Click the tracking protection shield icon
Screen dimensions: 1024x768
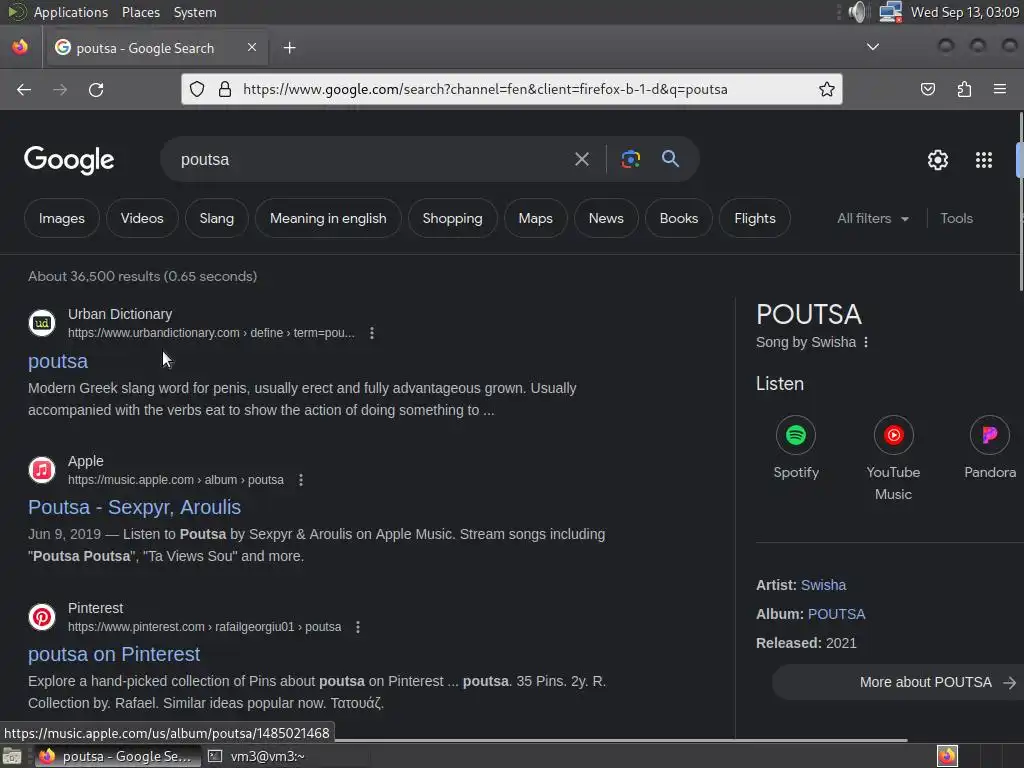pos(197,89)
